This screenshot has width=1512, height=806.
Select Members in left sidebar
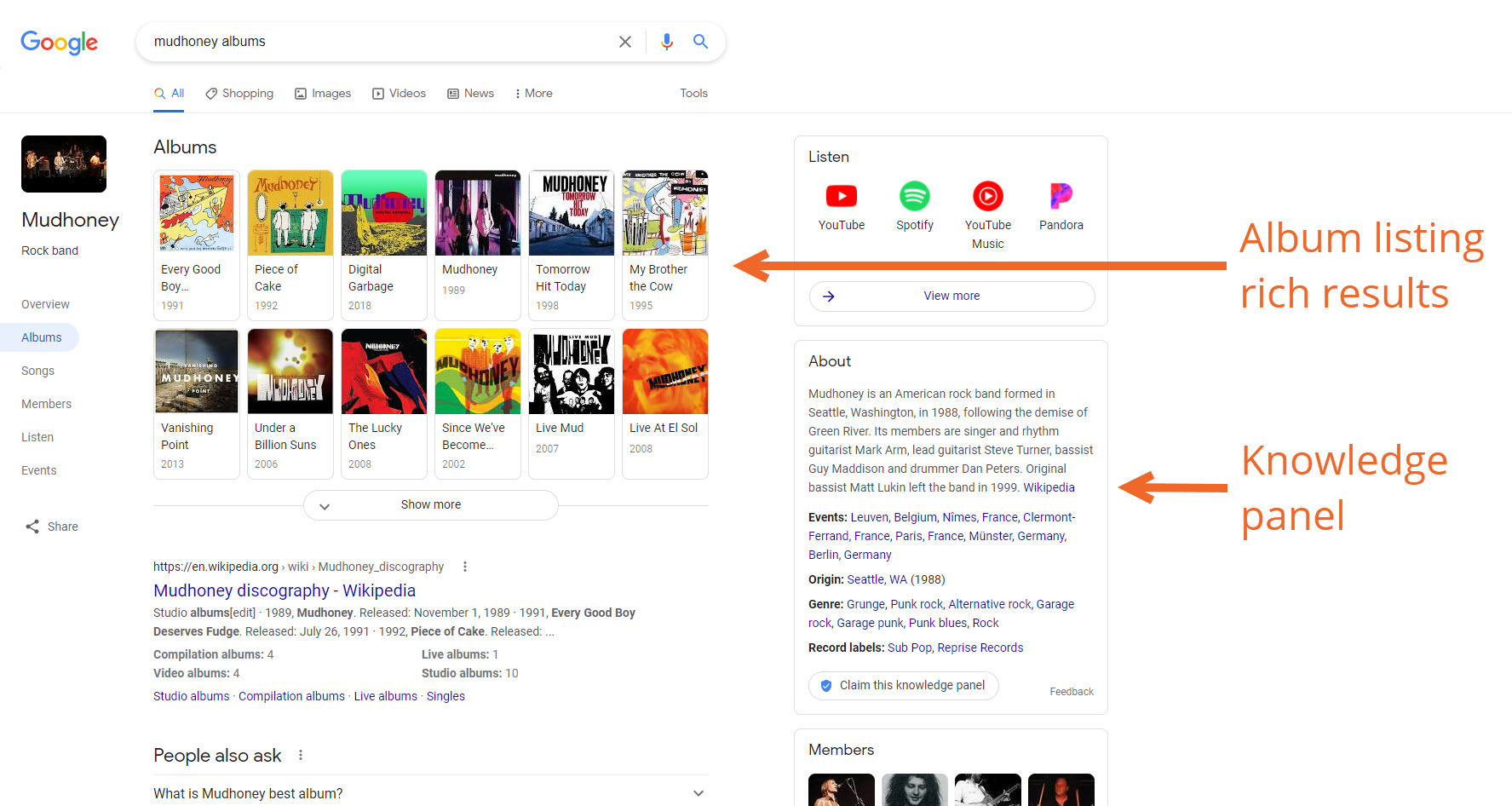[46, 404]
